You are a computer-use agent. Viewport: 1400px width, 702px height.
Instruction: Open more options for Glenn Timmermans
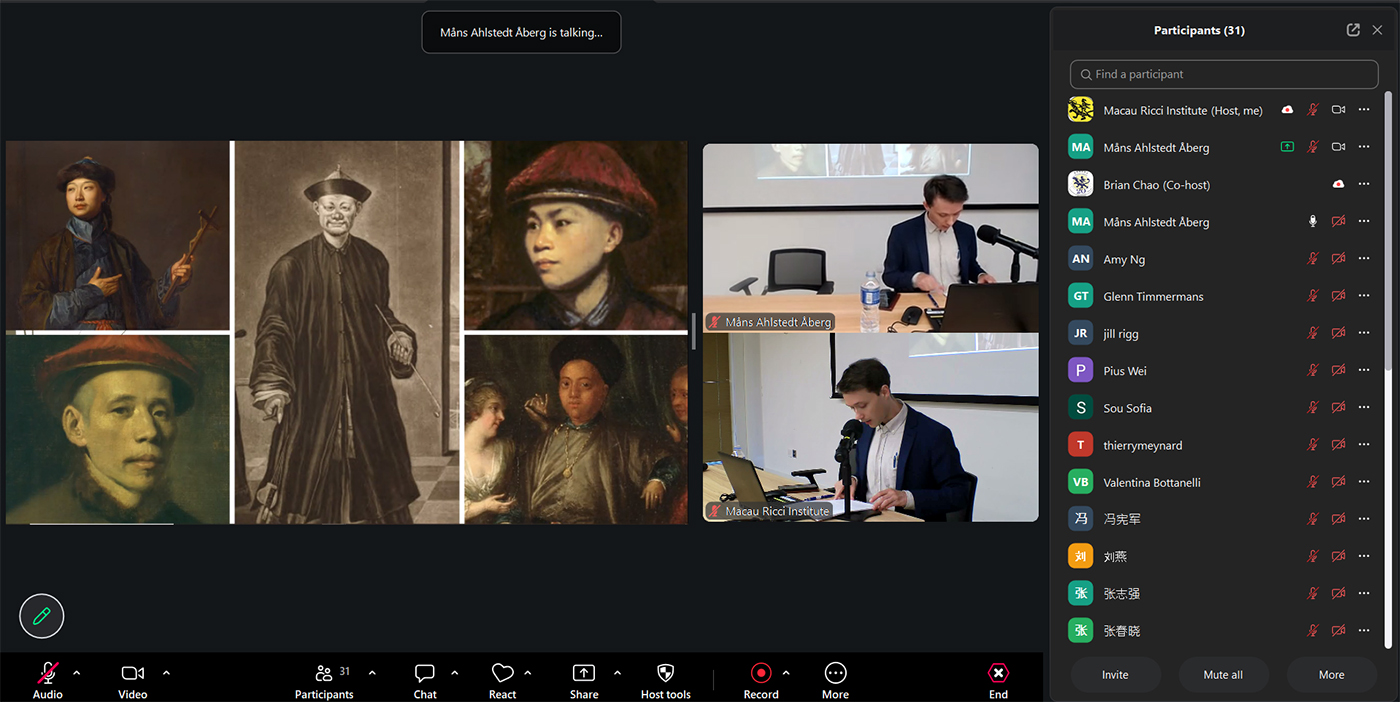point(1364,296)
